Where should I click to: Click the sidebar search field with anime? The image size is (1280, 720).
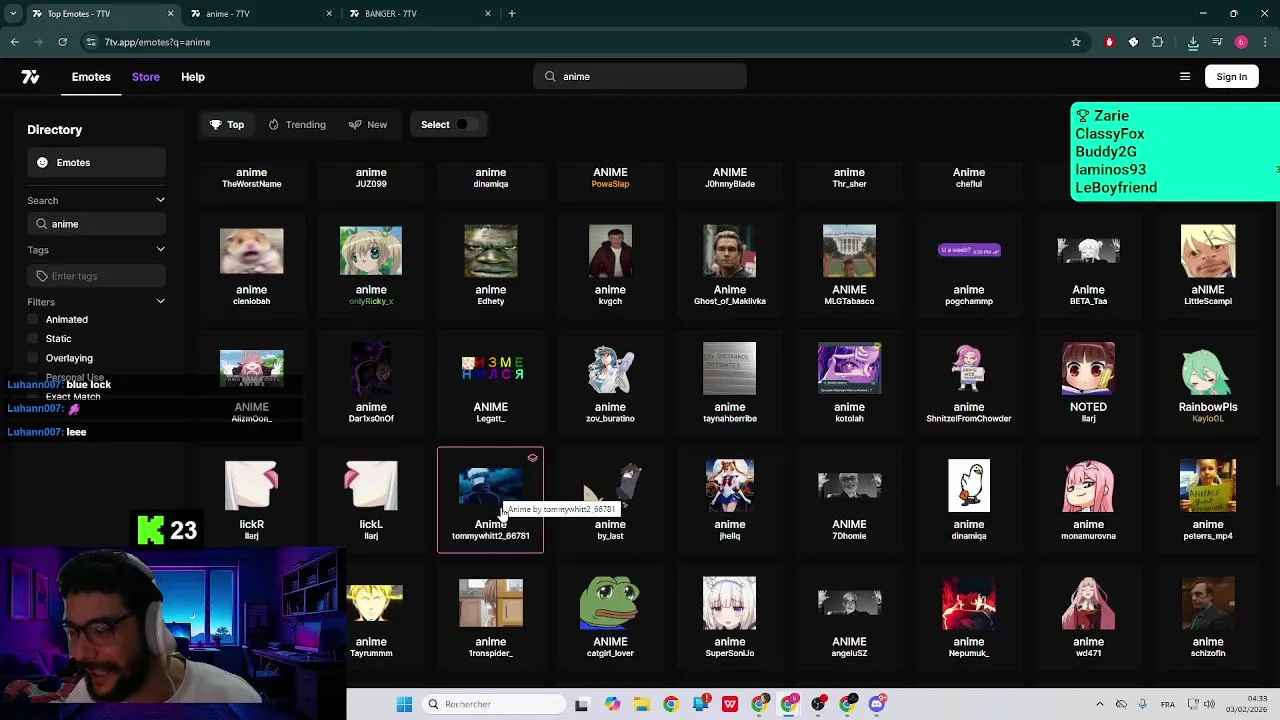coord(96,224)
